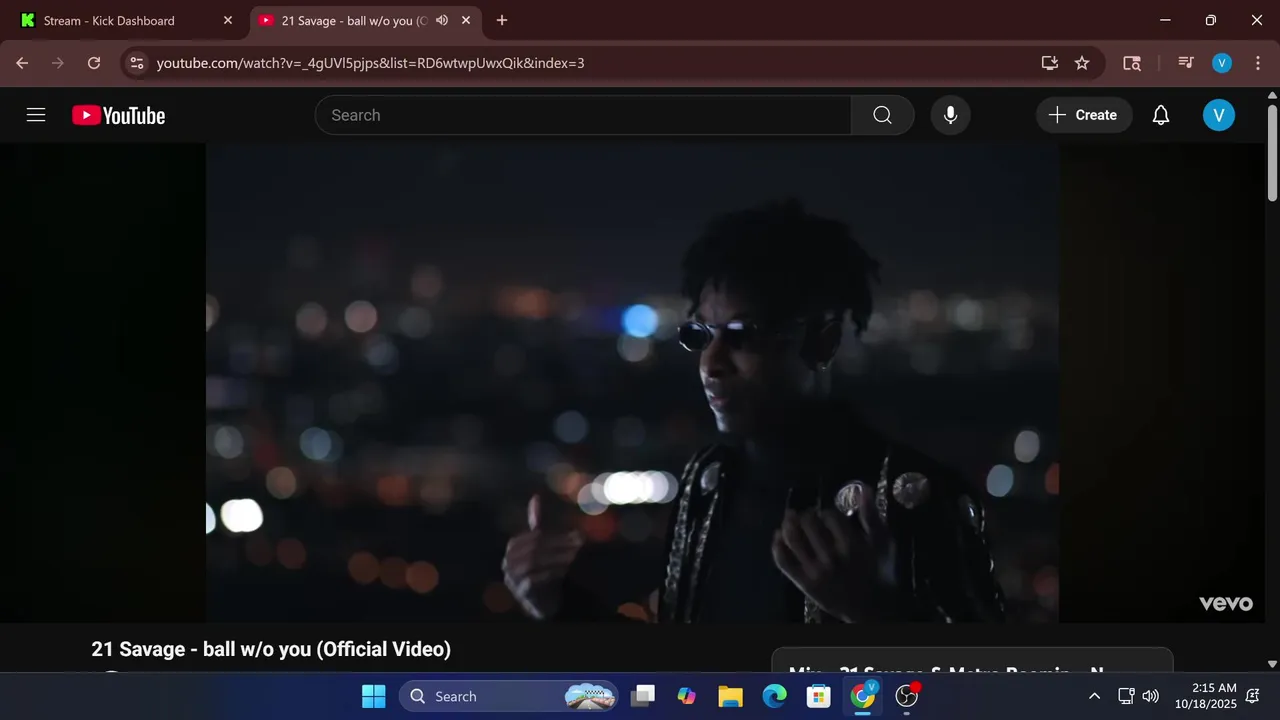Mute the 21 Savage tab audio

click(442, 20)
